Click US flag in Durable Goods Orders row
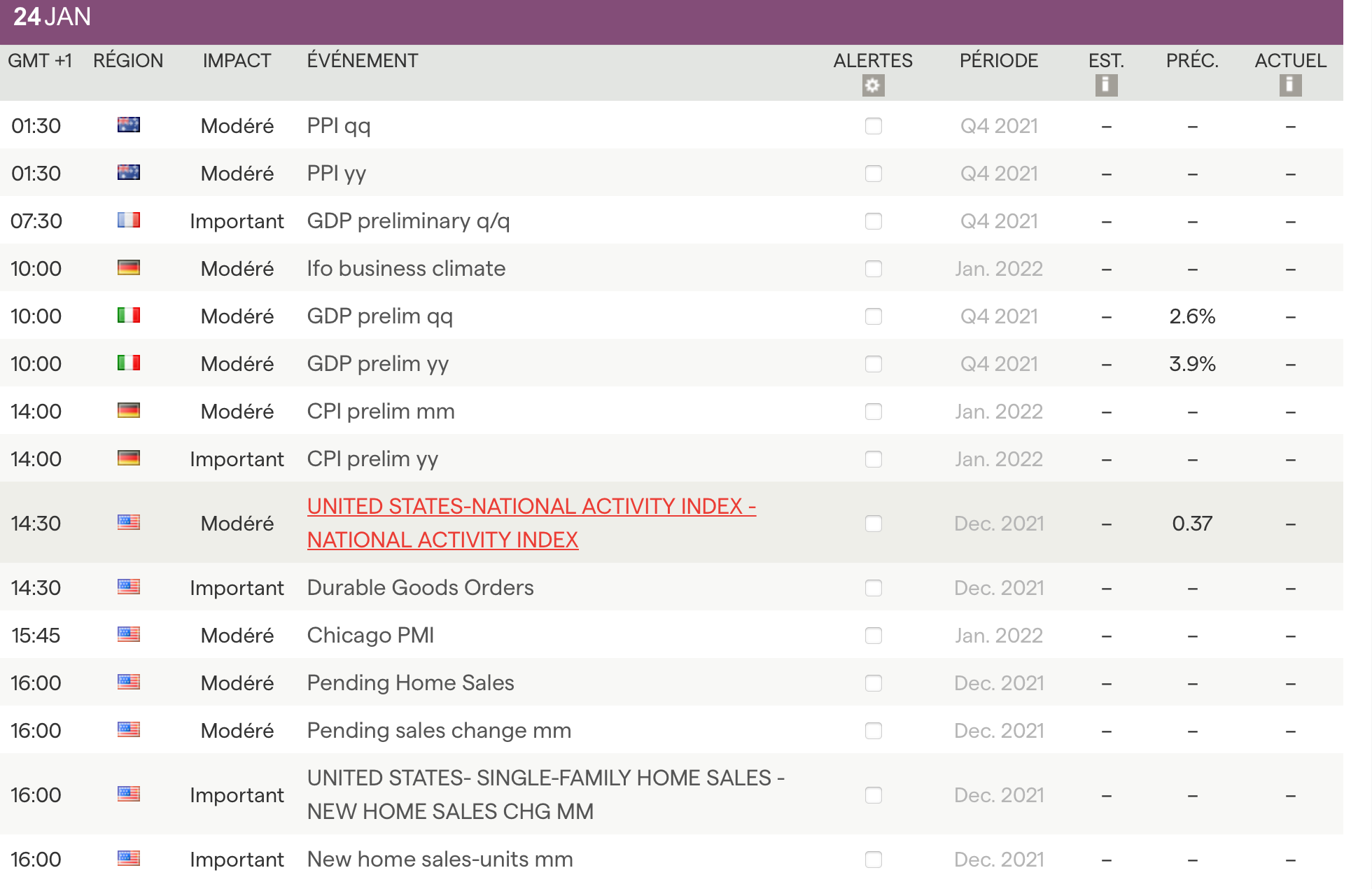This screenshot has height=889, width=1372. coord(129,587)
